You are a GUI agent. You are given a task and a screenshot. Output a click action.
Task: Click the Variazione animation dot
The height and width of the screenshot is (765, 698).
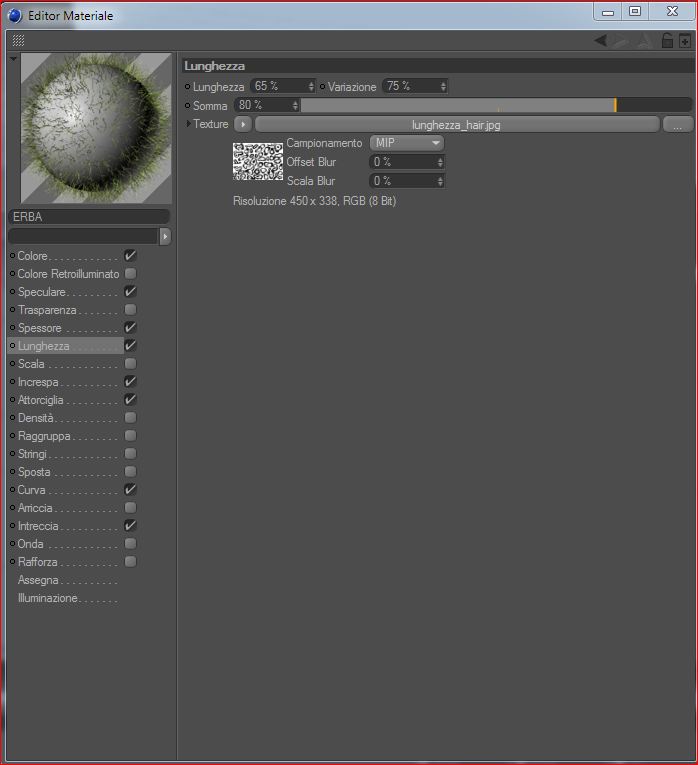point(322,87)
